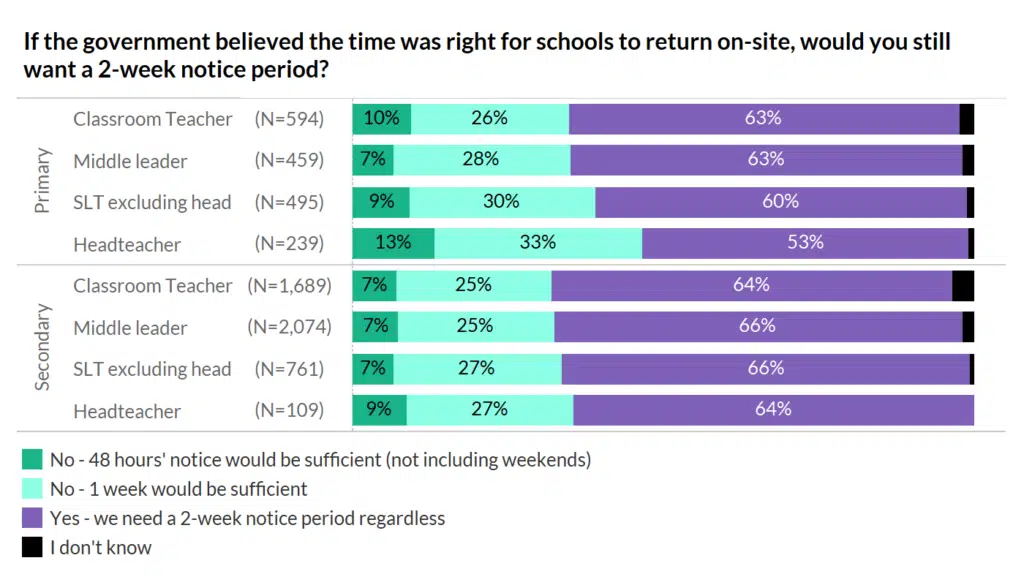Select the 60% purple bar segment
Viewport: 1024px width, 585px height.
780,201
